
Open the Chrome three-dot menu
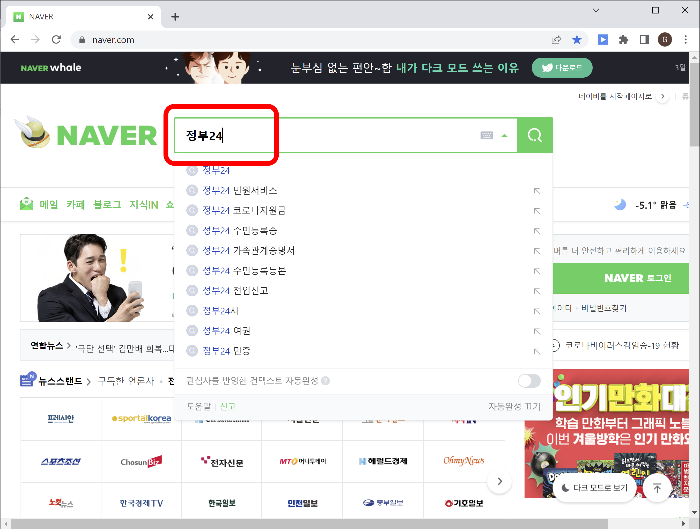[x=686, y=40]
